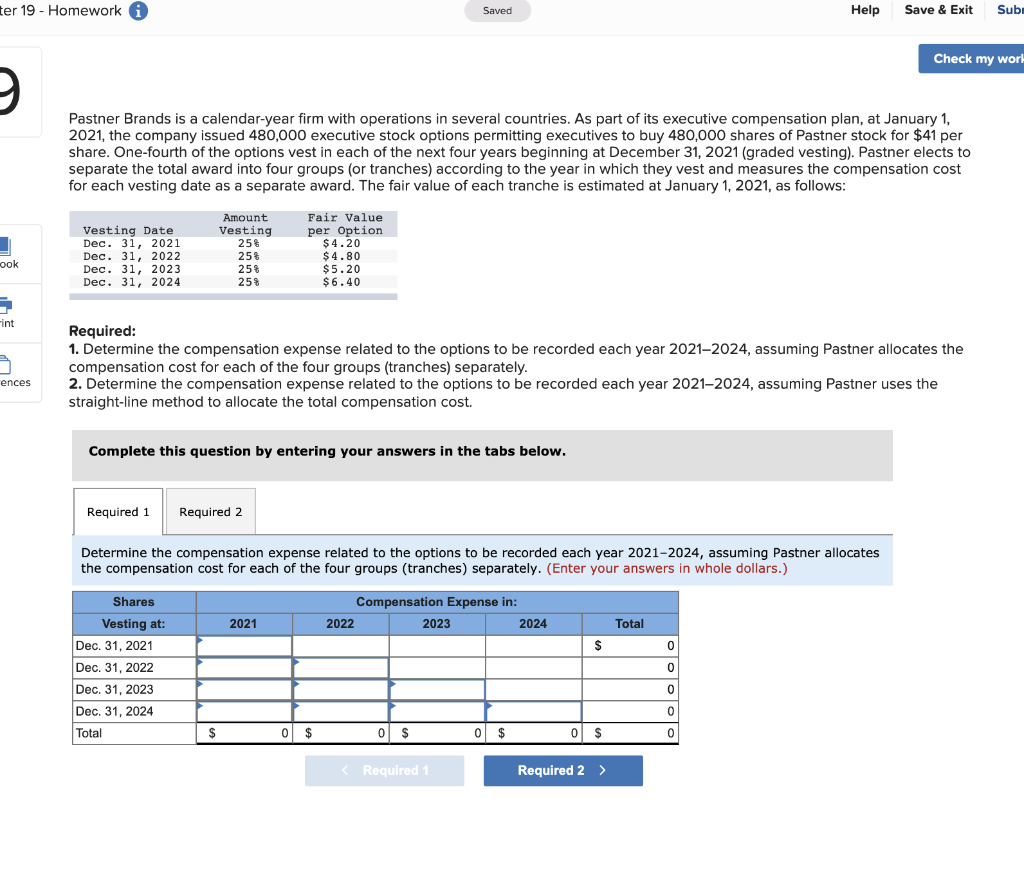Click the Saved status pill
Screen dimensions: 1024x870
[x=497, y=10]
